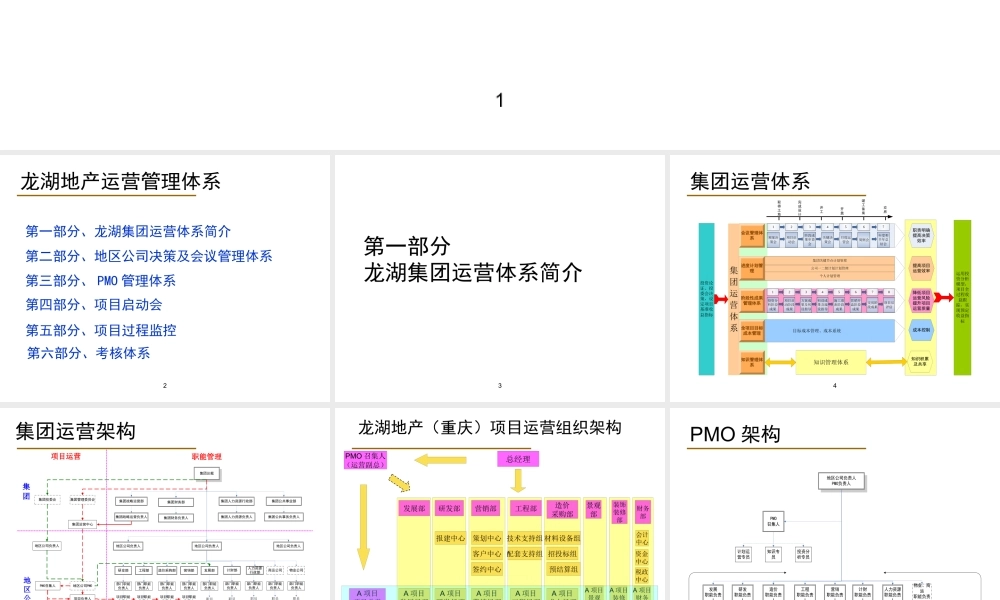Click the 招投标组 box
1000x600 pixels.
click(x=562, y=553)
